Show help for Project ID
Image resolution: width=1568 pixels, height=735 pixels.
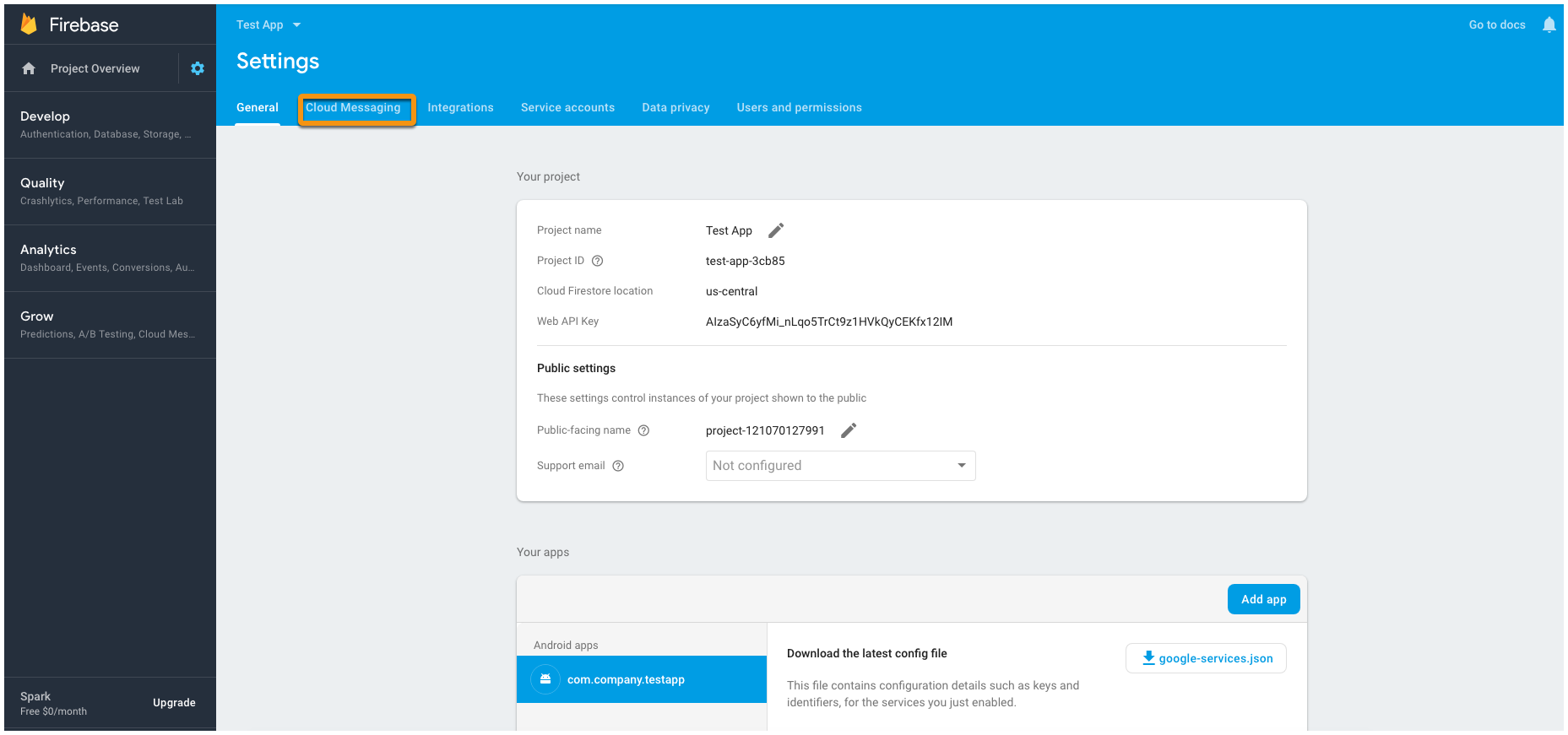pos(597,261)
